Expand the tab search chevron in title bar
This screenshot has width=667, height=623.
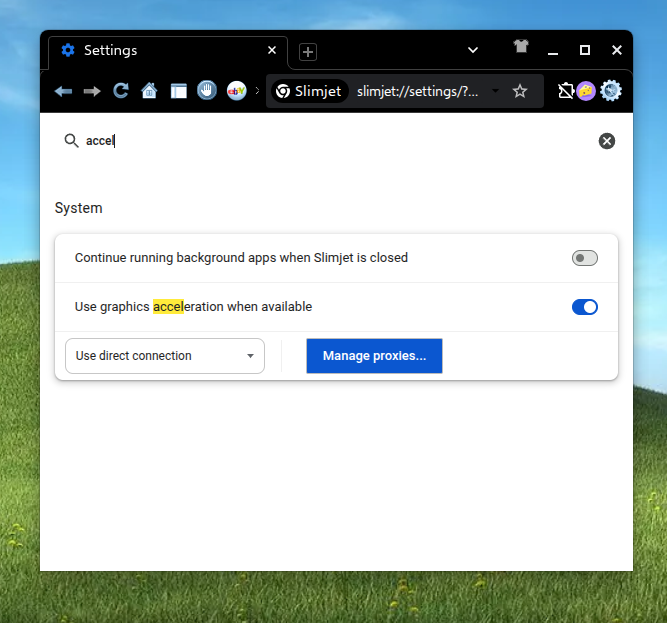[473, 50]
